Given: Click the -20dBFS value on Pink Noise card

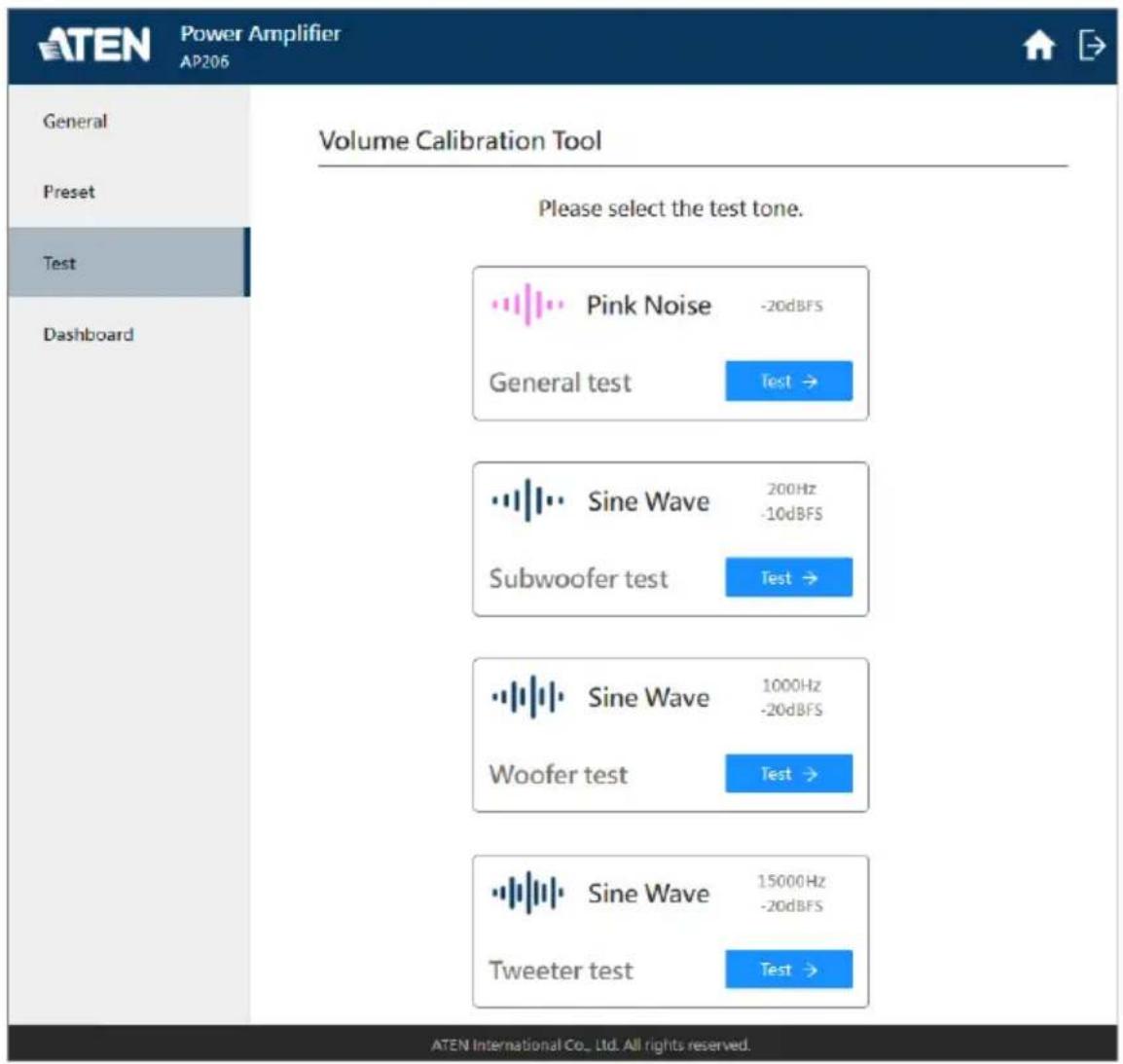Looking at the screenshot, I should 791,306.
